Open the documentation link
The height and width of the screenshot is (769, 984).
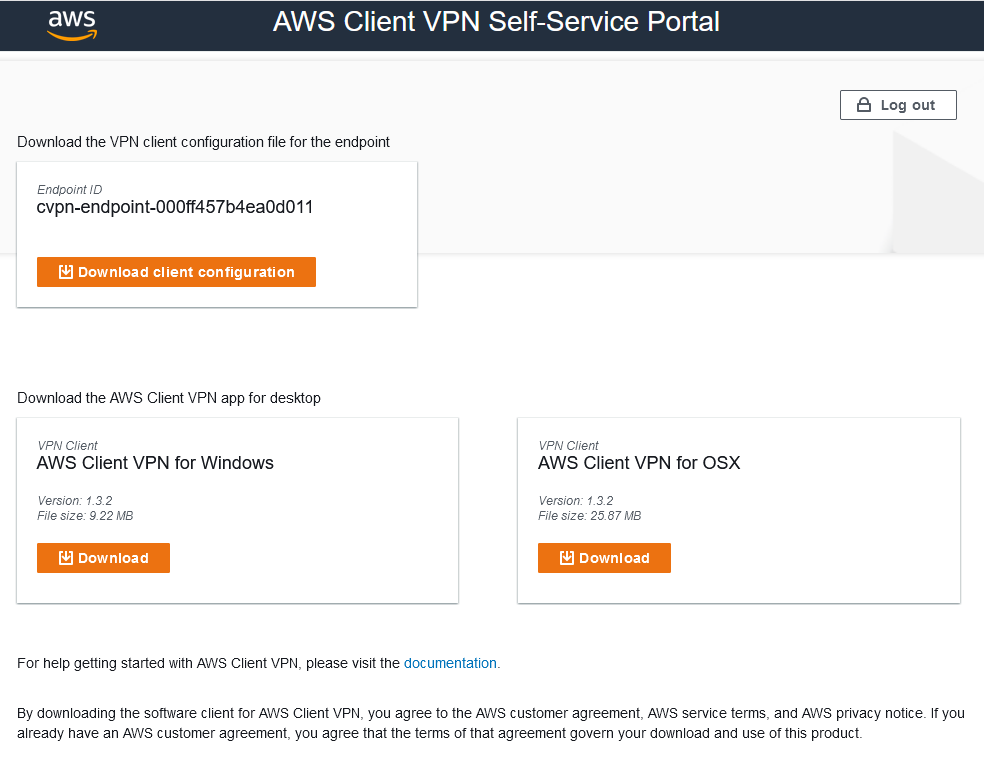click(450, 663)
